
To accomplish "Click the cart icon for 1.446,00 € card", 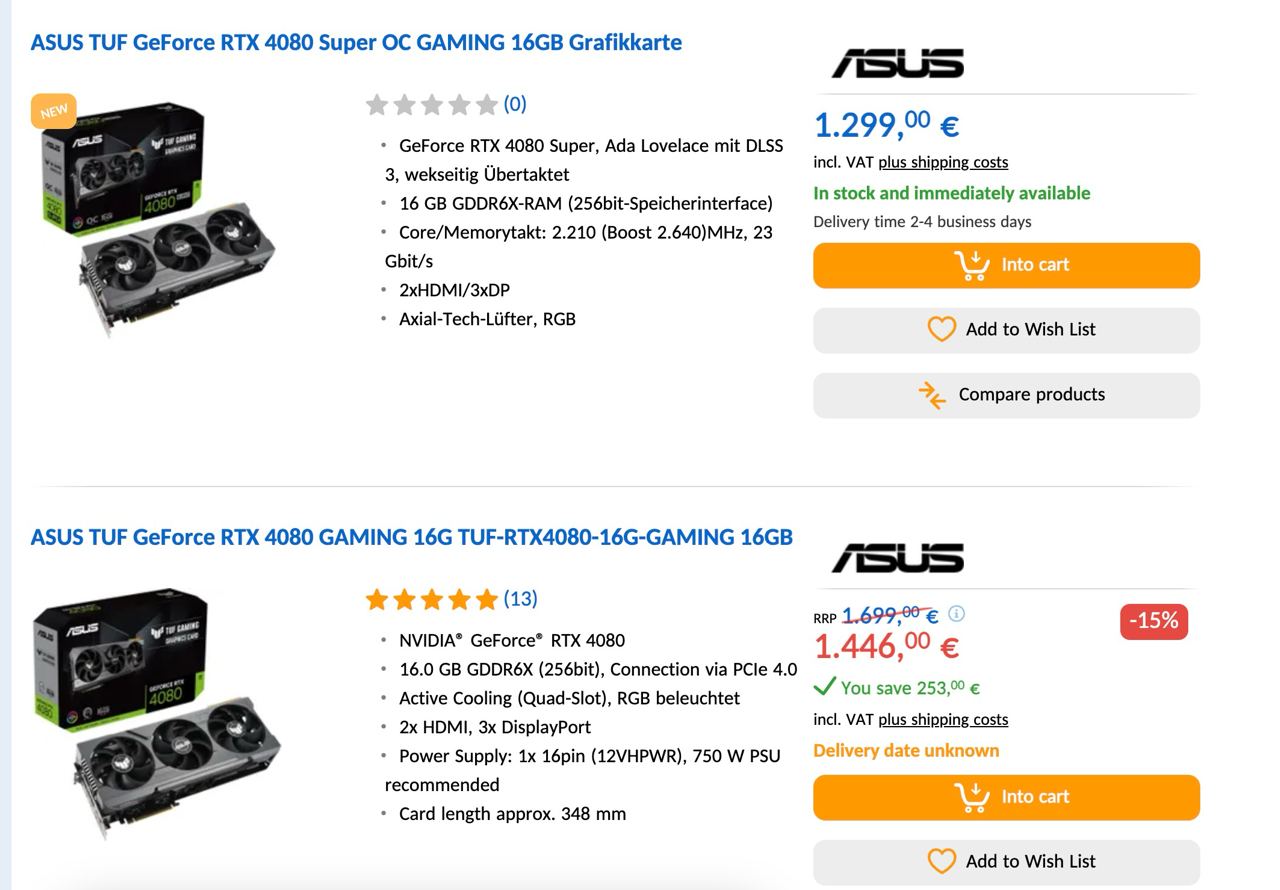I will point(971,797).
